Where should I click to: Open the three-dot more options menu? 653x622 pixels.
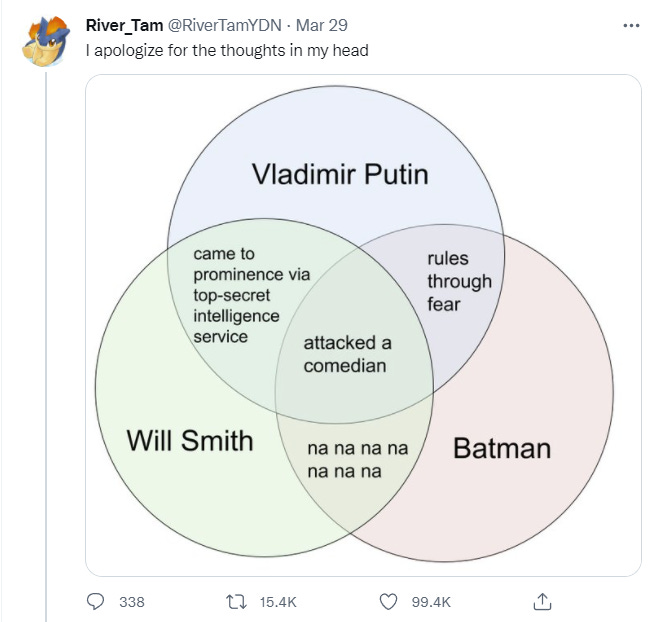[x=630, y=25]
